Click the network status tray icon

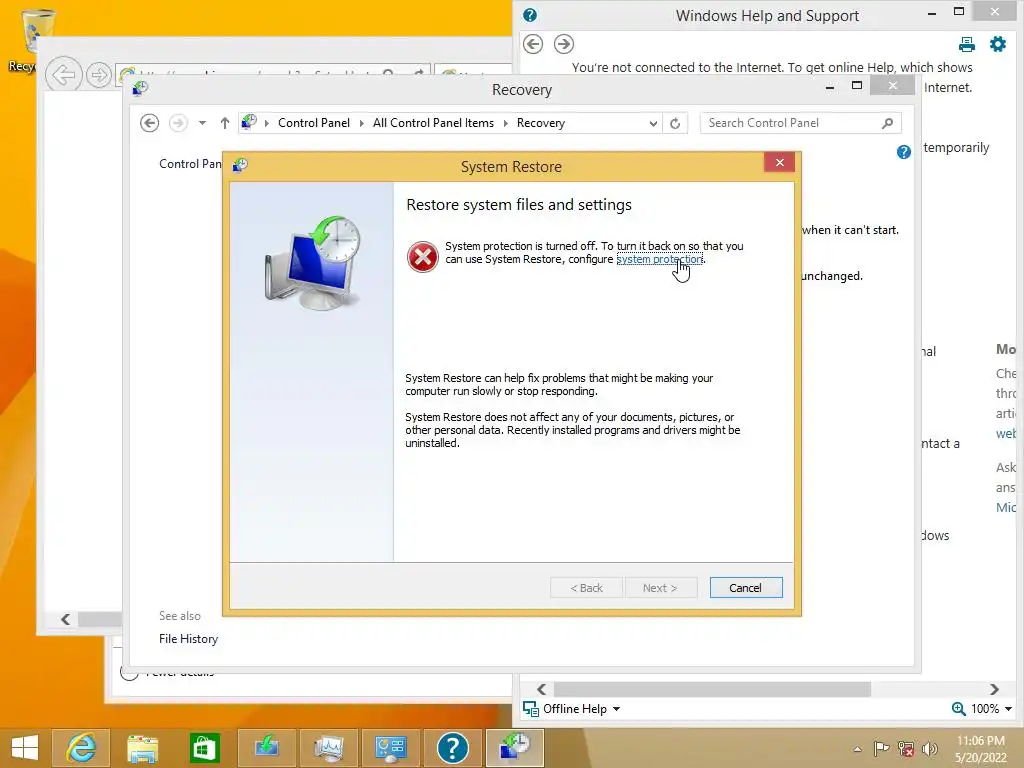906,748
